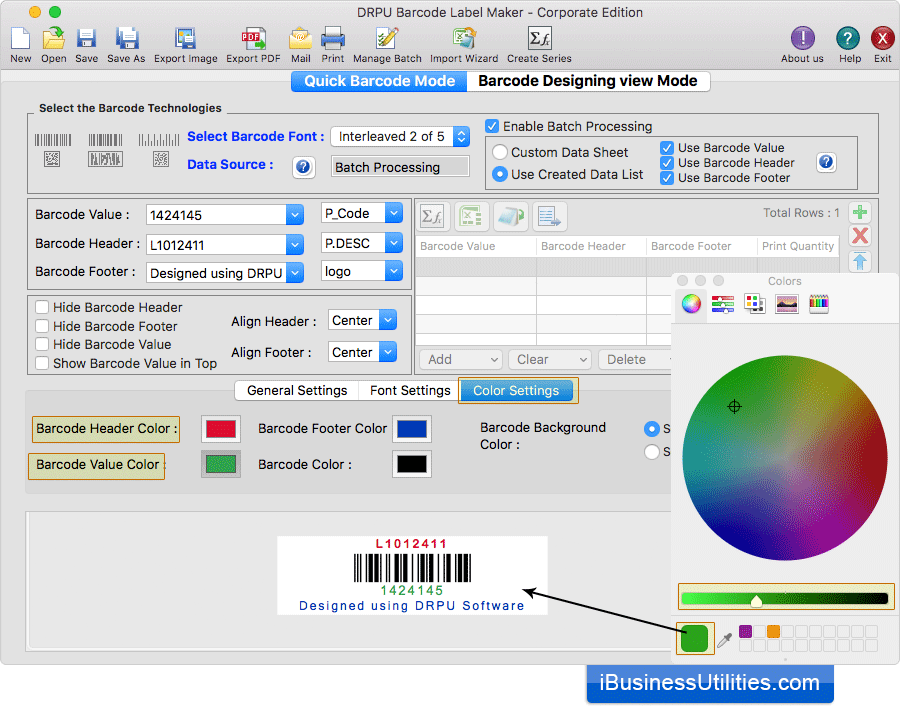Expand the Barcode Footer combo box arrow
Viewport: 900px width, 706px height.
pos(294,273)
